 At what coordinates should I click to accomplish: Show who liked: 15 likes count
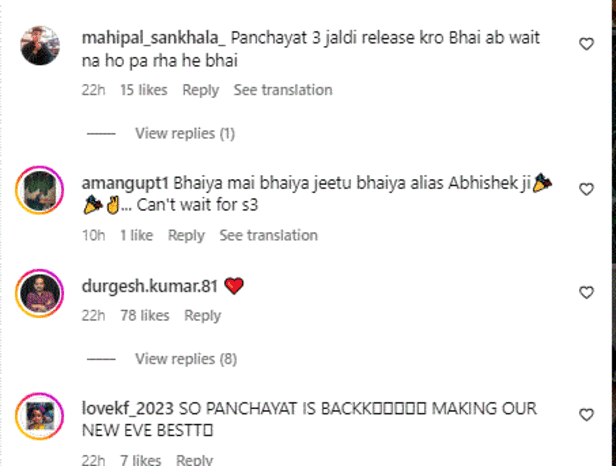click(x=144, y=90)
